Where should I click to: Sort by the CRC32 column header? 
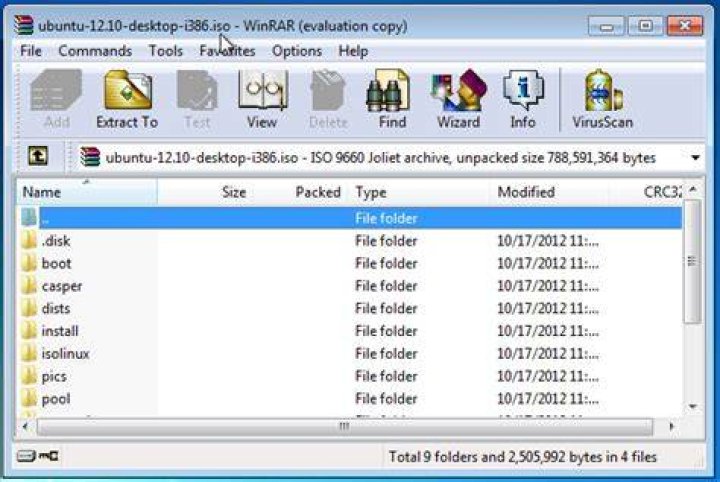(x=646, y=192)
